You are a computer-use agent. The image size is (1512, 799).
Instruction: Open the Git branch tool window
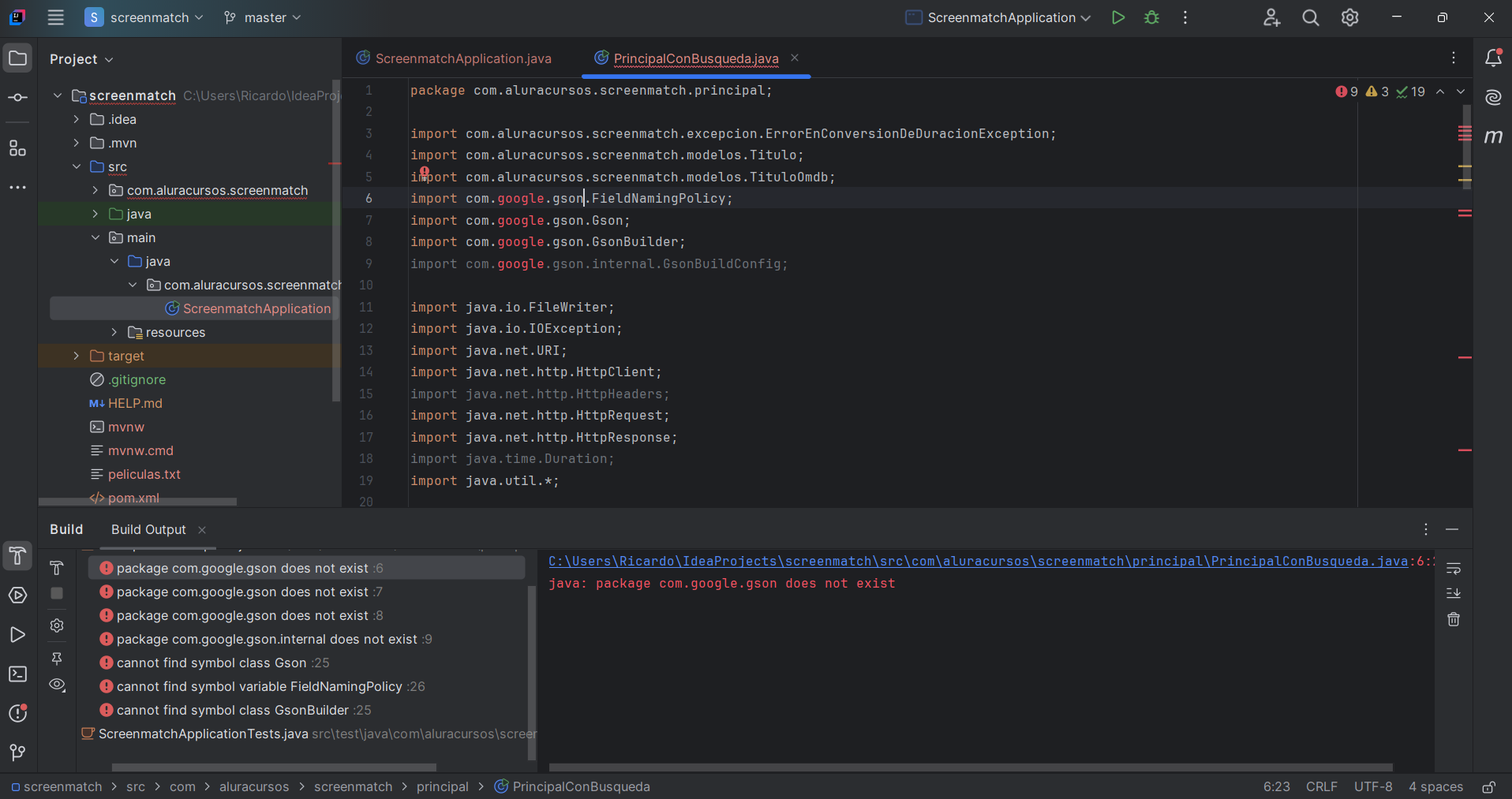18,752
